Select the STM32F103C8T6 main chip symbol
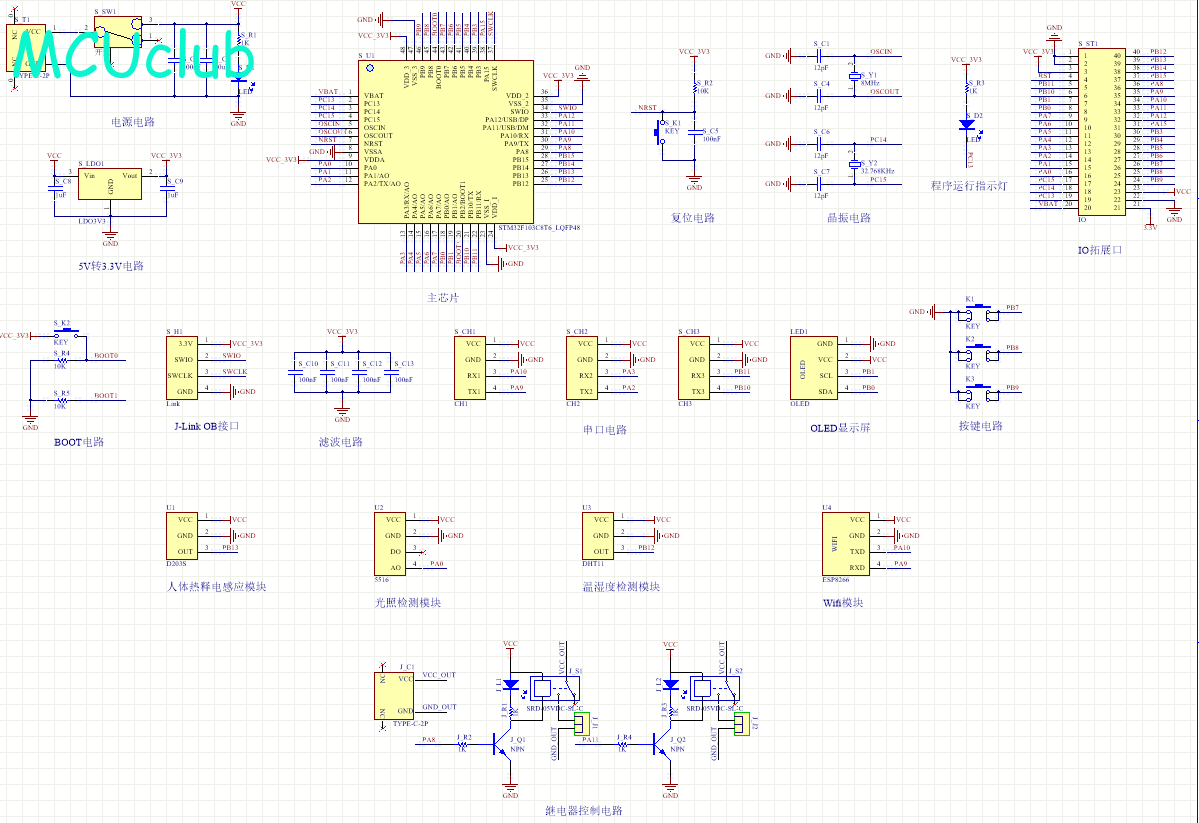1199x823 pixels. point(446,142)
